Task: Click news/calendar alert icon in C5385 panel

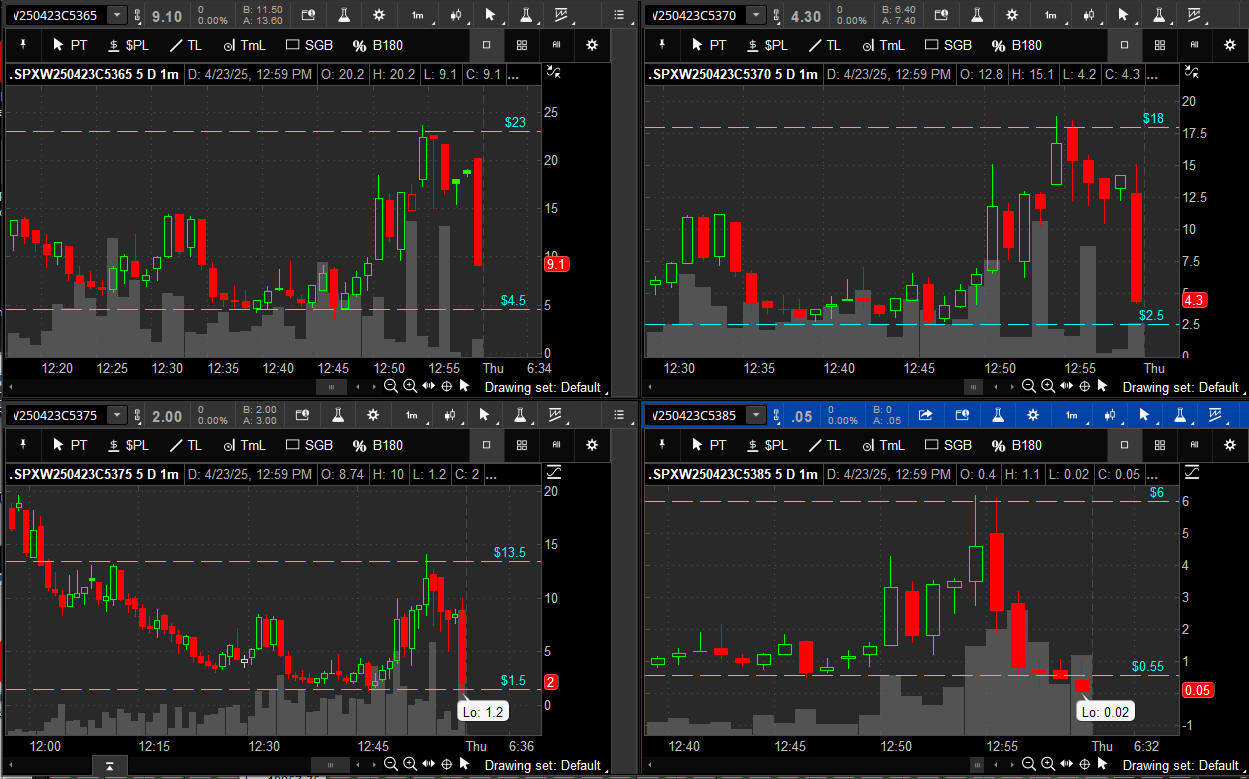Action: pos(962,415)
